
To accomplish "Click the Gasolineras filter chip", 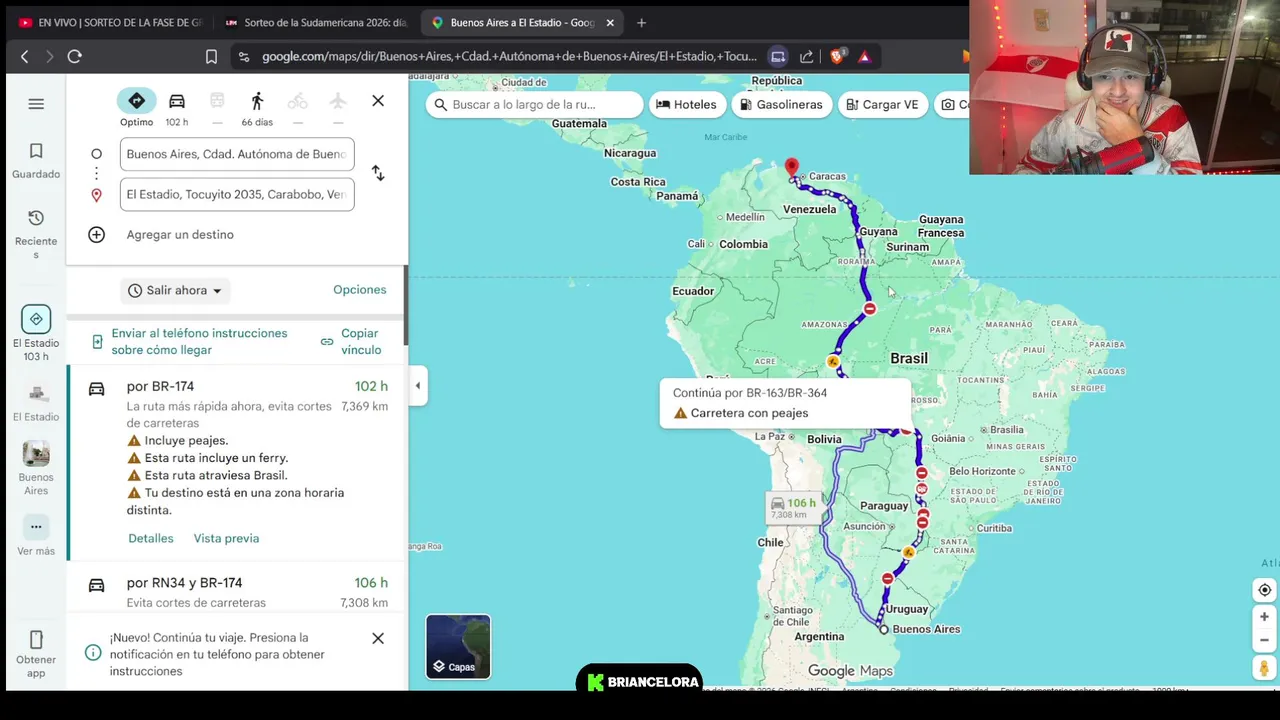I will click(782, 104).
